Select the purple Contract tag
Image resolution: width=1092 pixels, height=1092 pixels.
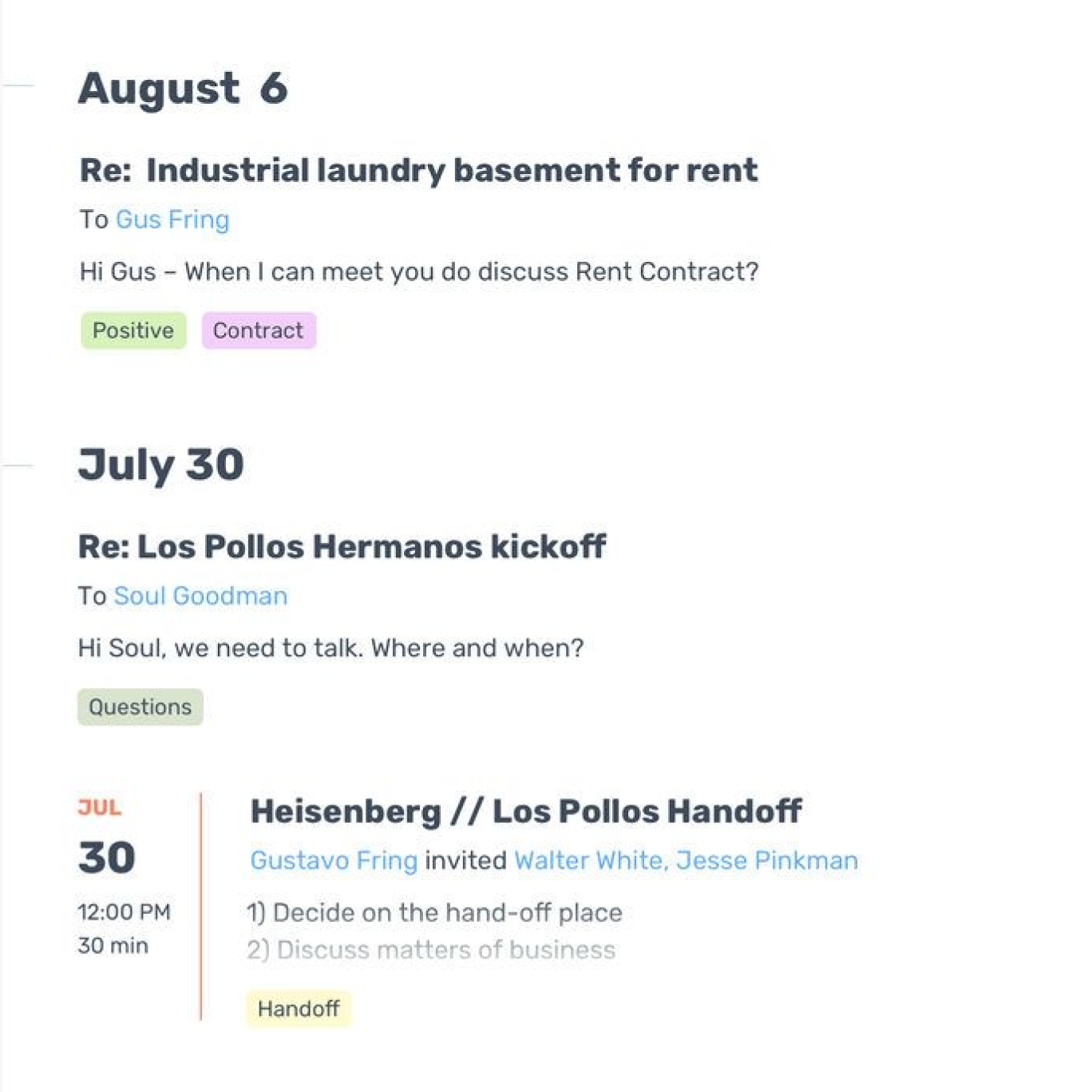pos(258,330)
